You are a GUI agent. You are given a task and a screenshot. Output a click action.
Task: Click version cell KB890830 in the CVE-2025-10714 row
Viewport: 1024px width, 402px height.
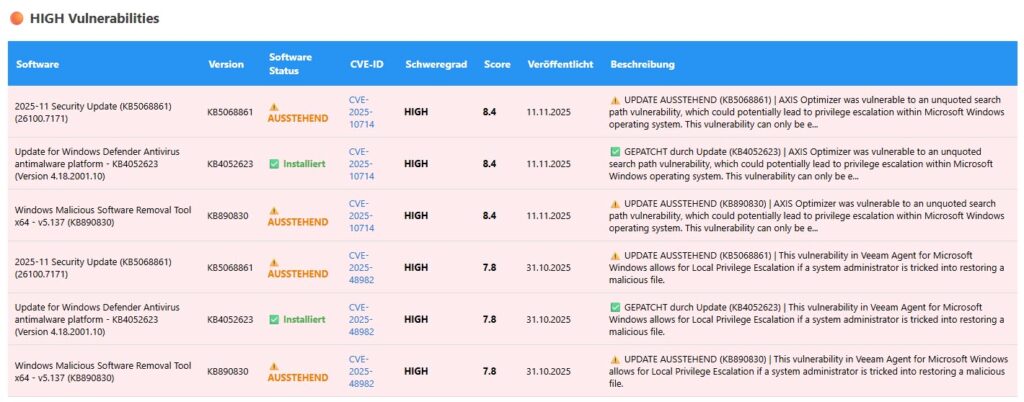pos(228,216)
